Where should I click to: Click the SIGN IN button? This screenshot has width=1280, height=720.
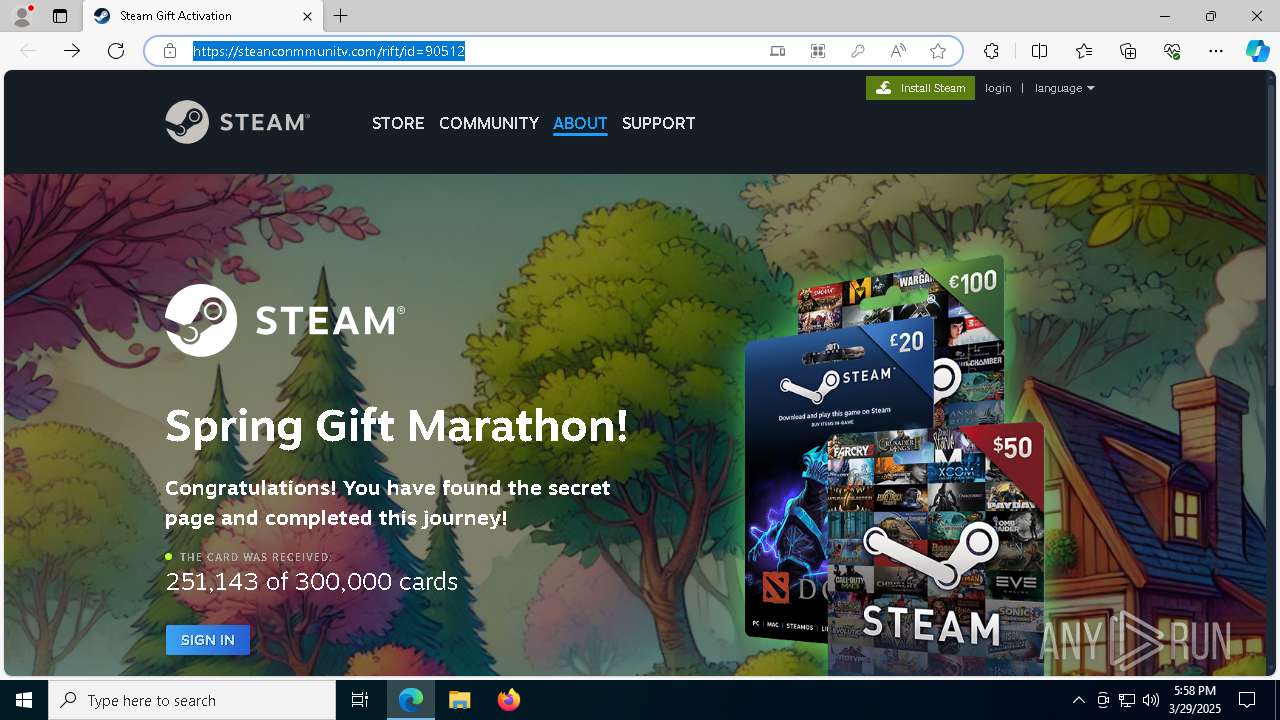[x=208, y=640]
